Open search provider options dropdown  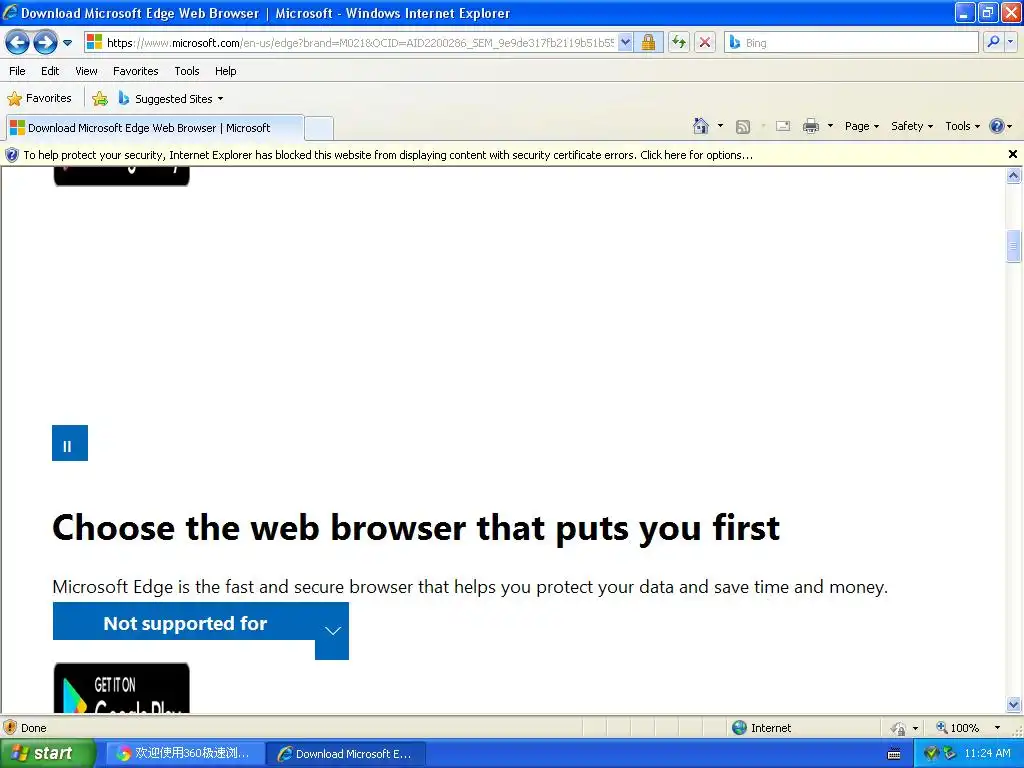1011,42
